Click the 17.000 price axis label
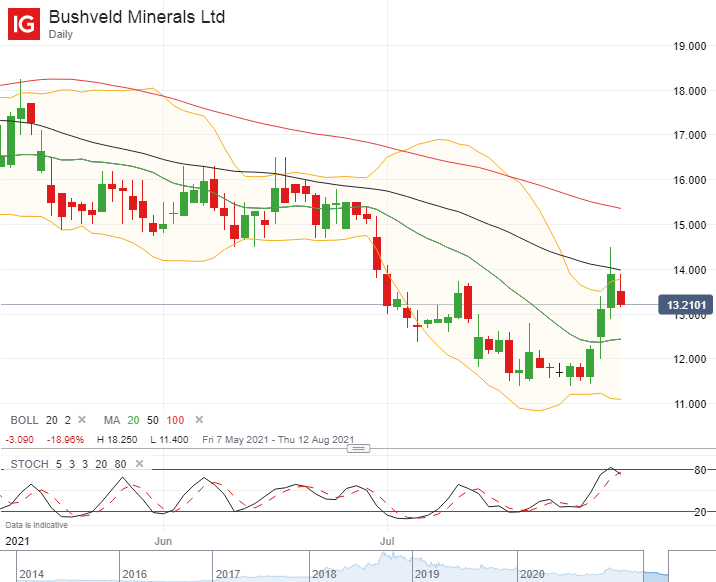The height and width of the screenshot is (582, 716). tap(690, 135)
